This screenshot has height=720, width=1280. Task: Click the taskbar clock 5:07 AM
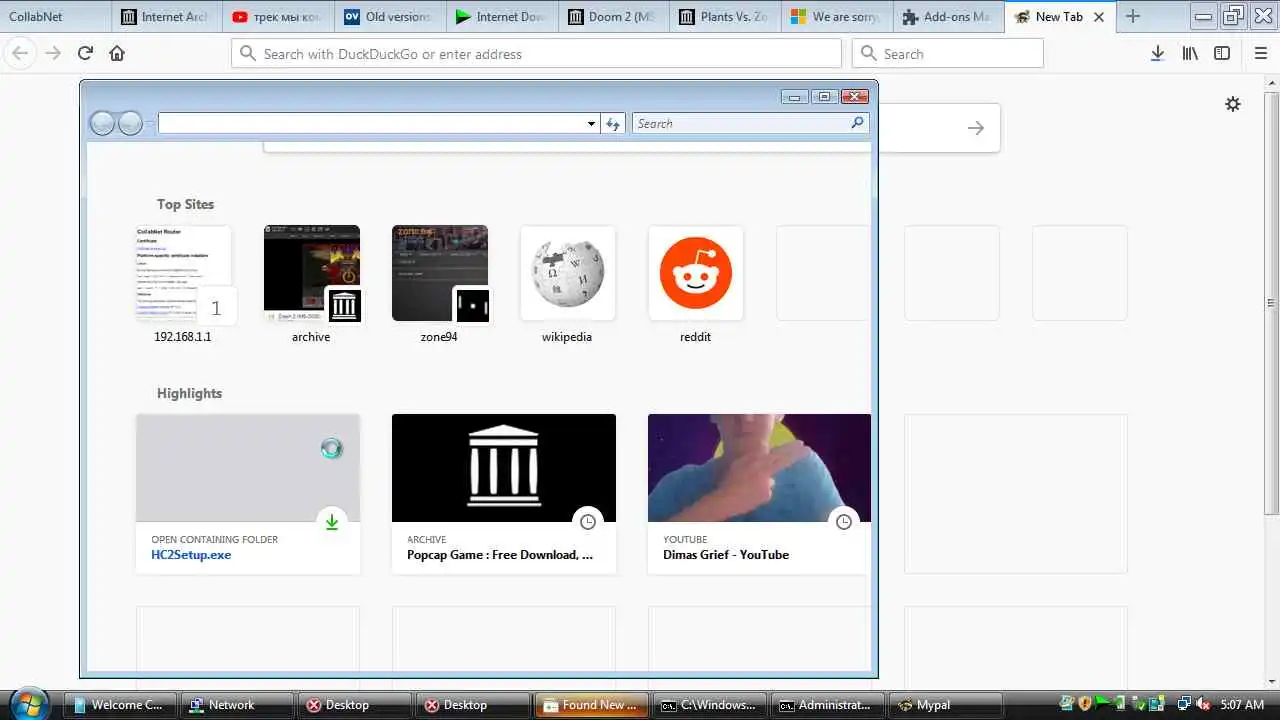(1242, 705)
